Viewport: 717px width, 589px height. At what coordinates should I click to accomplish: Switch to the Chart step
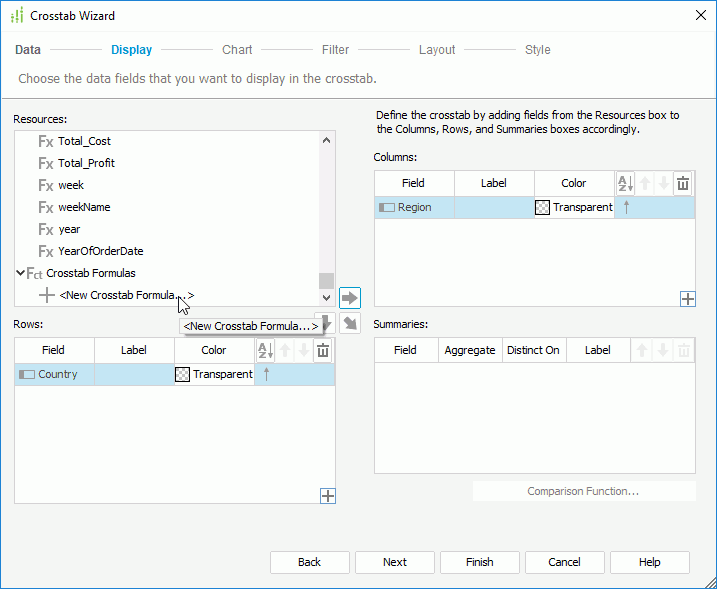[x=237, y=50]
